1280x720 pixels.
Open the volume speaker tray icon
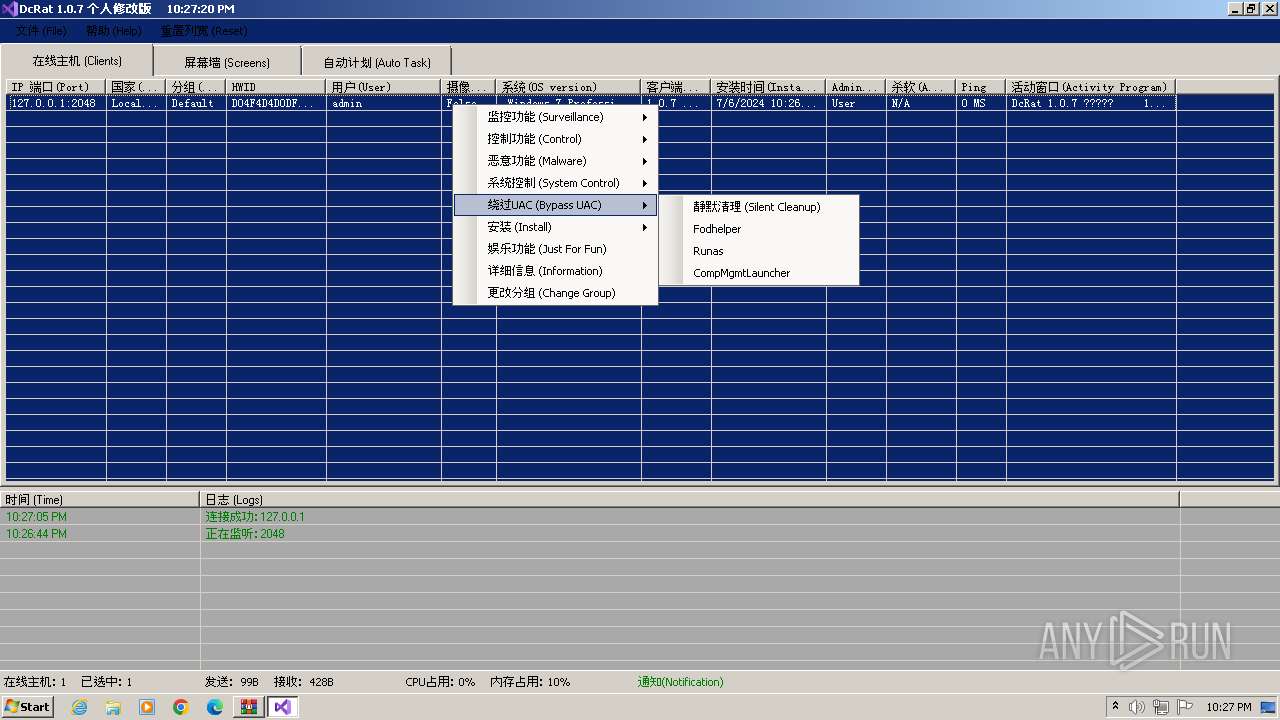point(1137,707)
